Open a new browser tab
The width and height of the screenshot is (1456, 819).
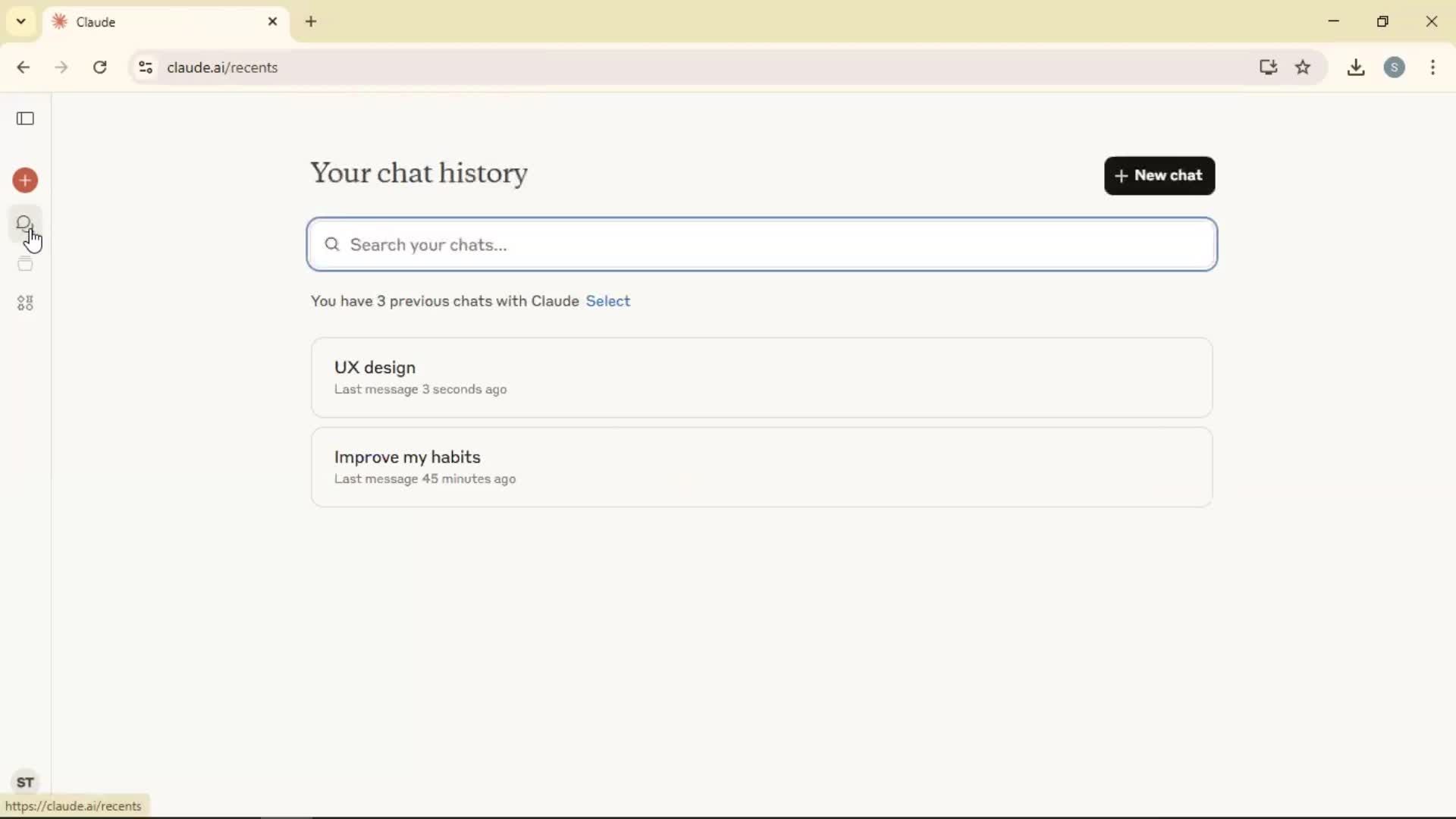pyautogui.click(x=311, y=22)
